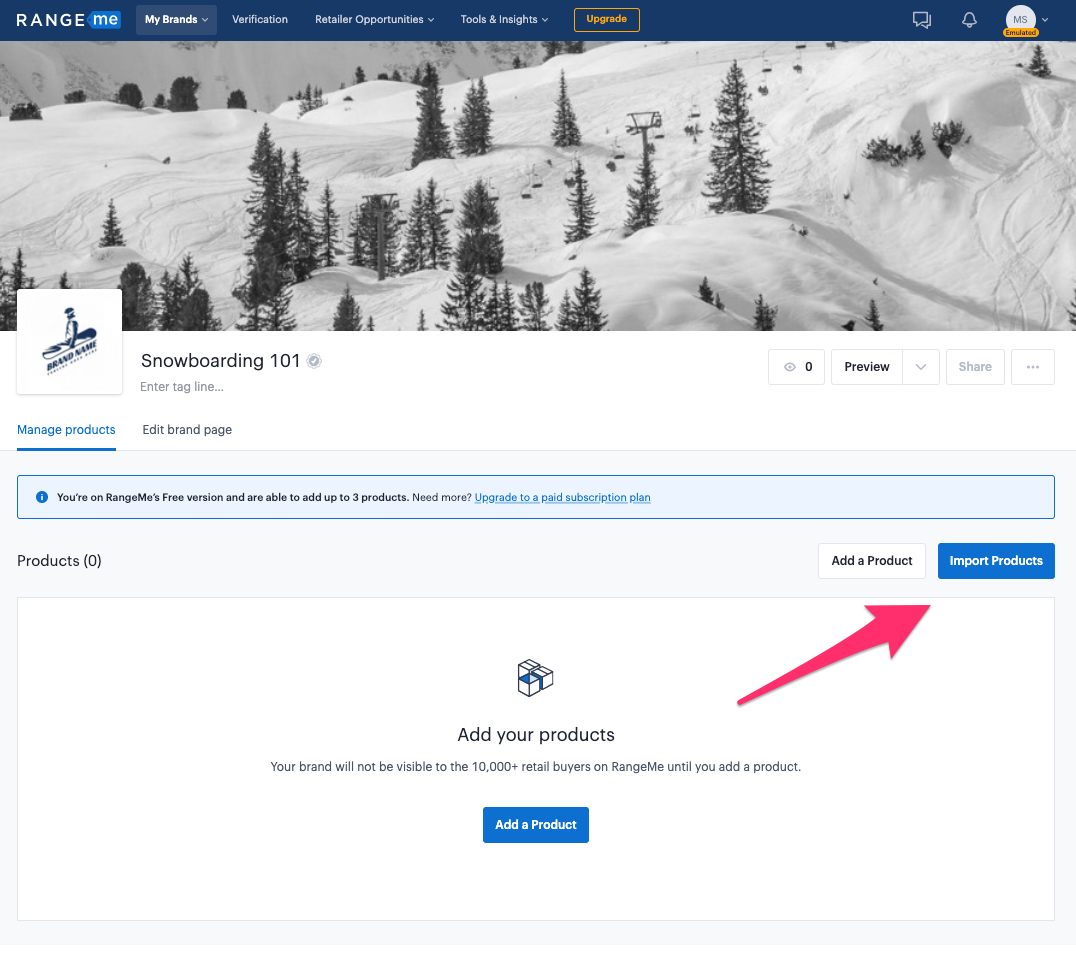This screenshot has height=957, width=1076.
Task: Click the Import Products button
Action: 995,561
